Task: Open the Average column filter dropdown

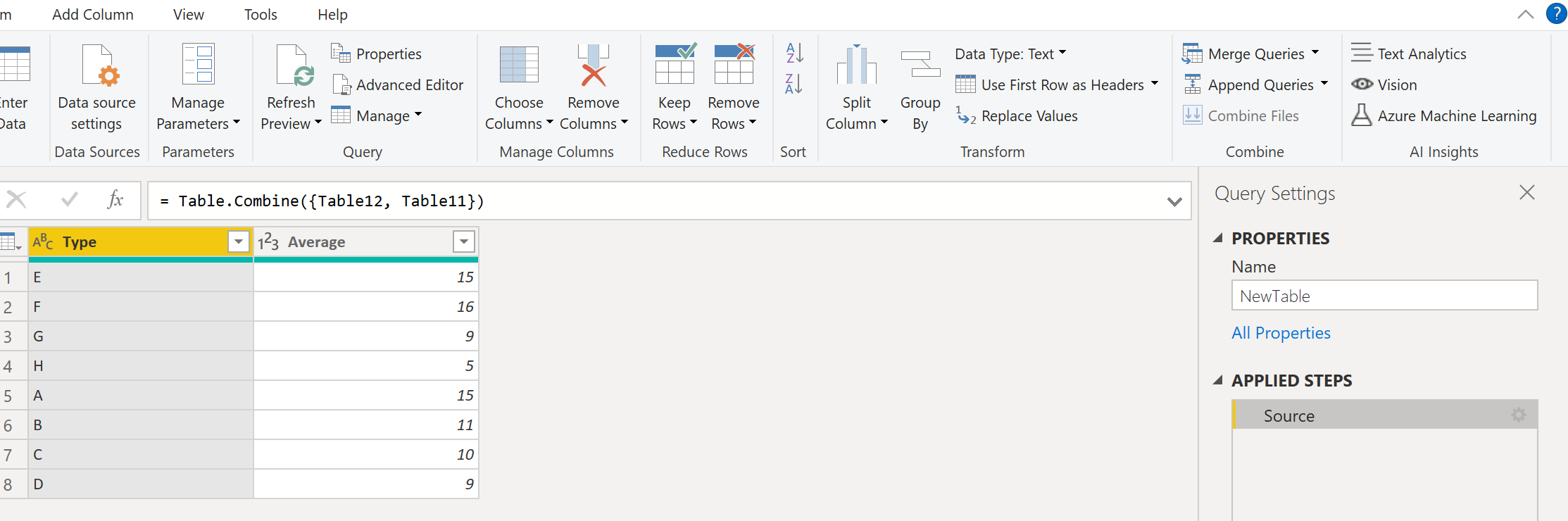Action: click(463, 242)
